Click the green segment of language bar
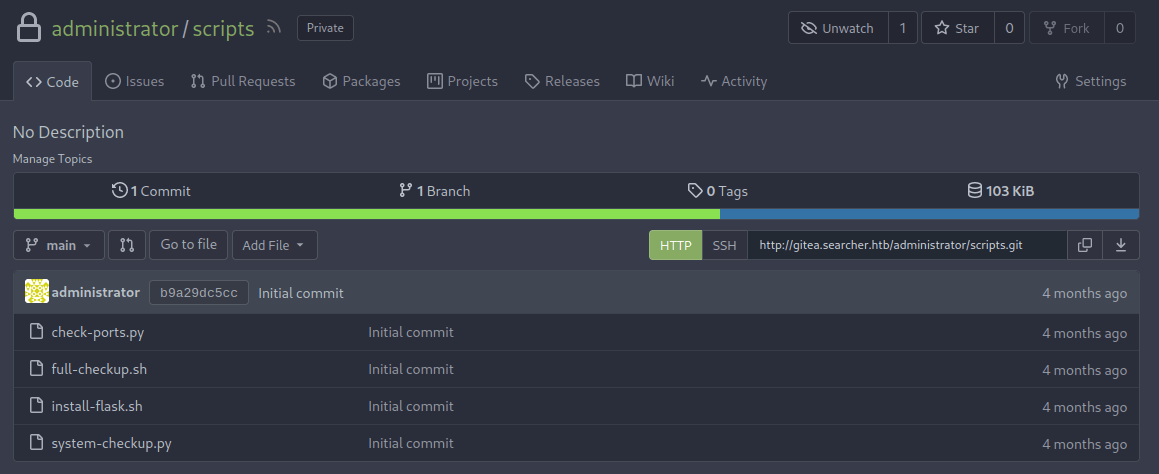This screenshot has height=474, width=1159. coord(367,214)
